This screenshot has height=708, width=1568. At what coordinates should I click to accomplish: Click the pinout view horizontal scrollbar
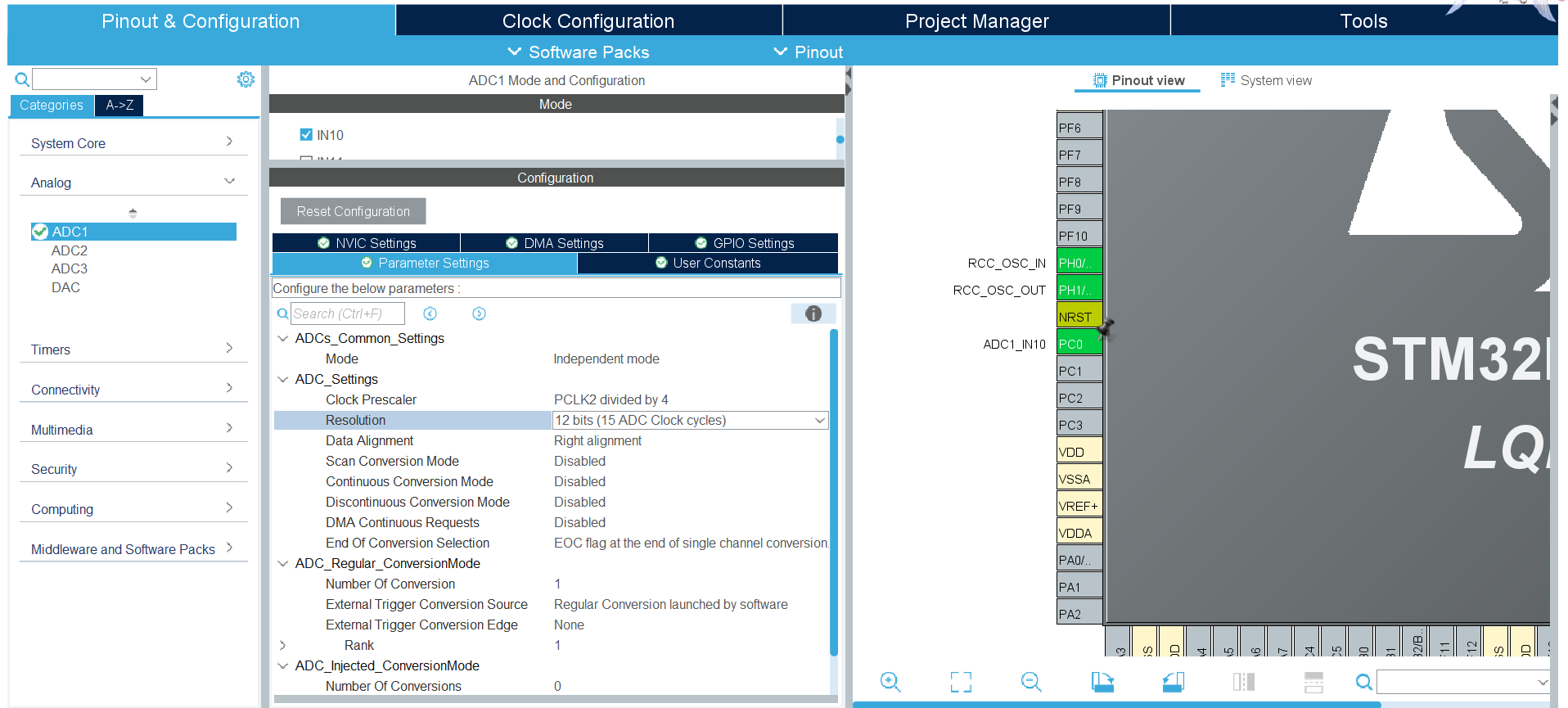(1117, 704)
